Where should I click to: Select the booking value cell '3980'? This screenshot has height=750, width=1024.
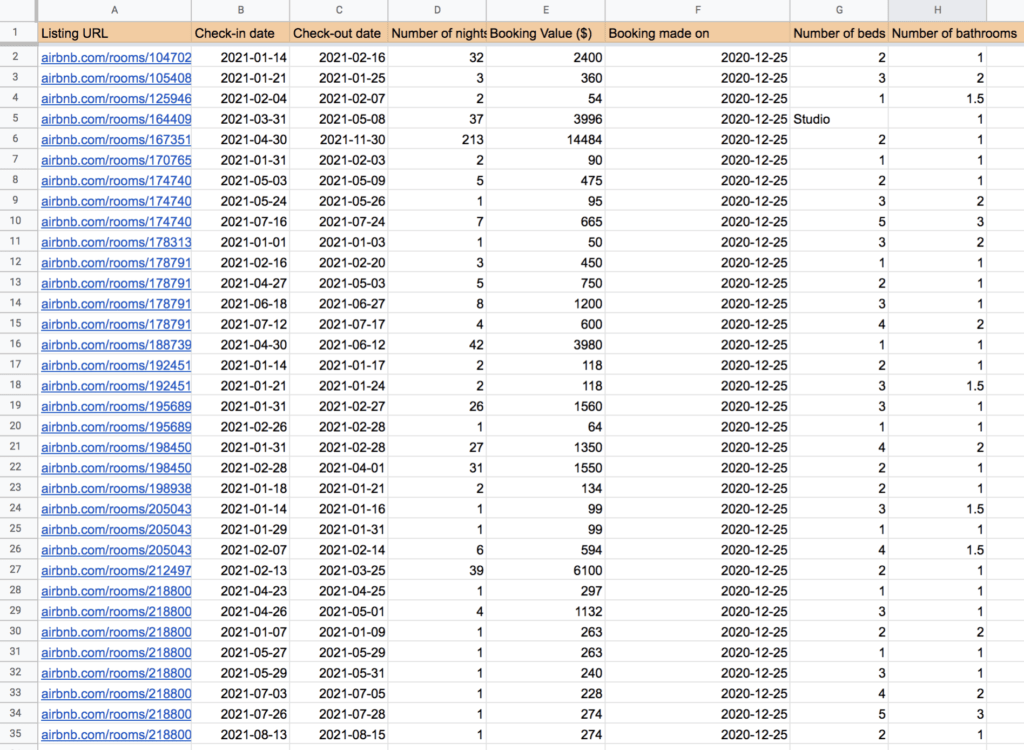click(x=546, y=344)
